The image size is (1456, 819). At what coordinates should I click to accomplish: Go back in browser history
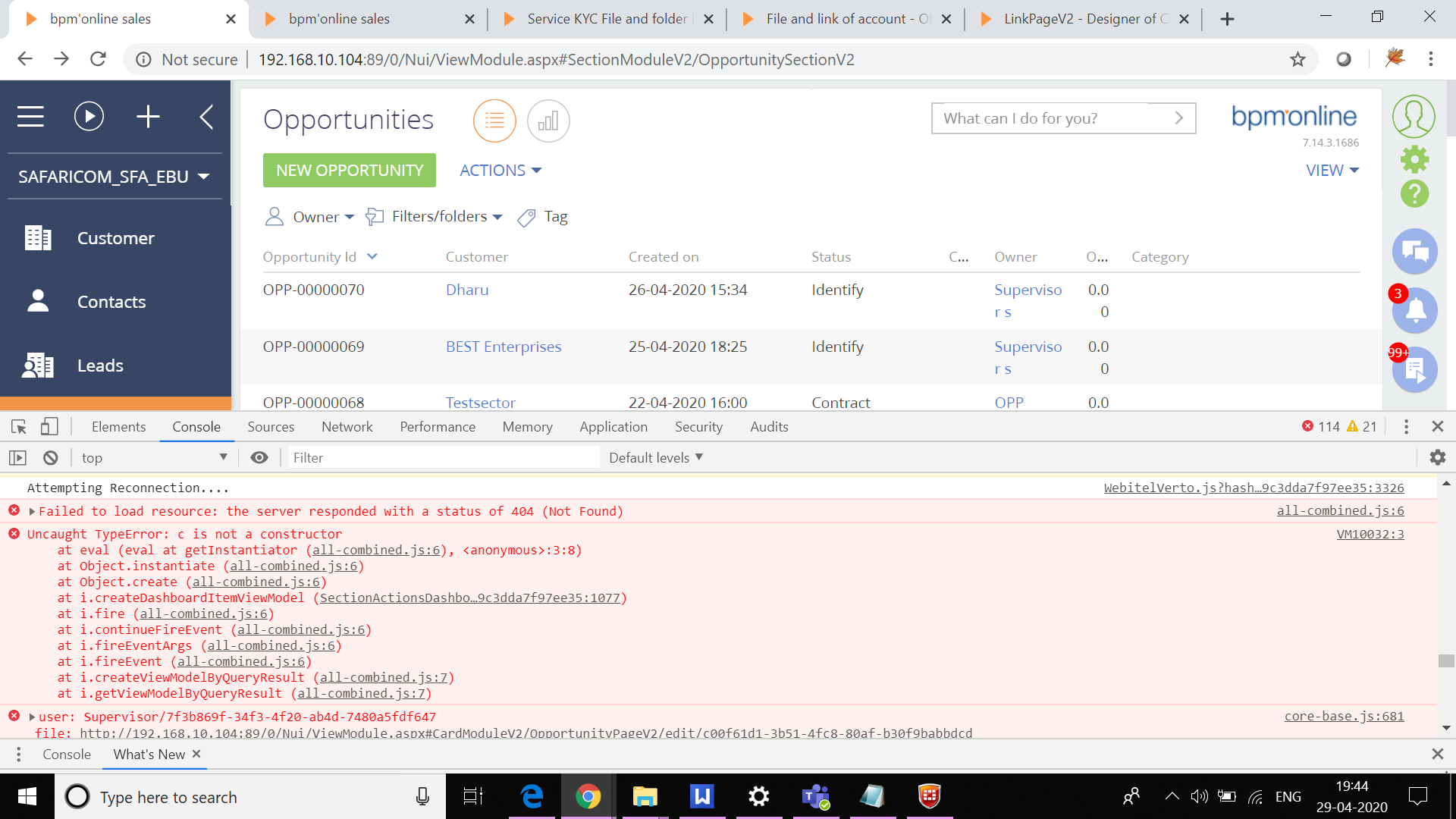[25, 59]
